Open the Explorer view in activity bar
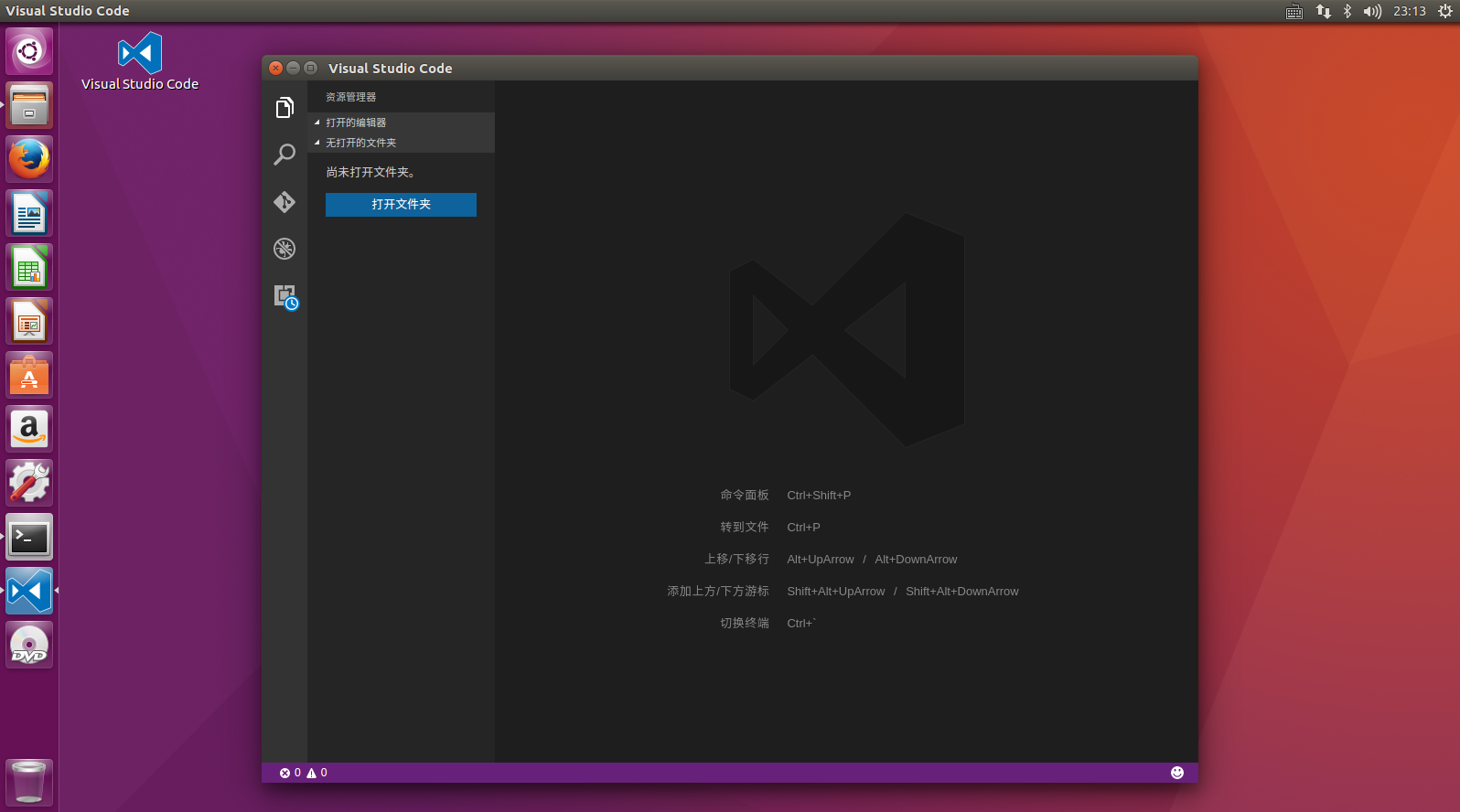Image resolution: width=1460 pixels, height=812 pixels. [x=284, y=108]
